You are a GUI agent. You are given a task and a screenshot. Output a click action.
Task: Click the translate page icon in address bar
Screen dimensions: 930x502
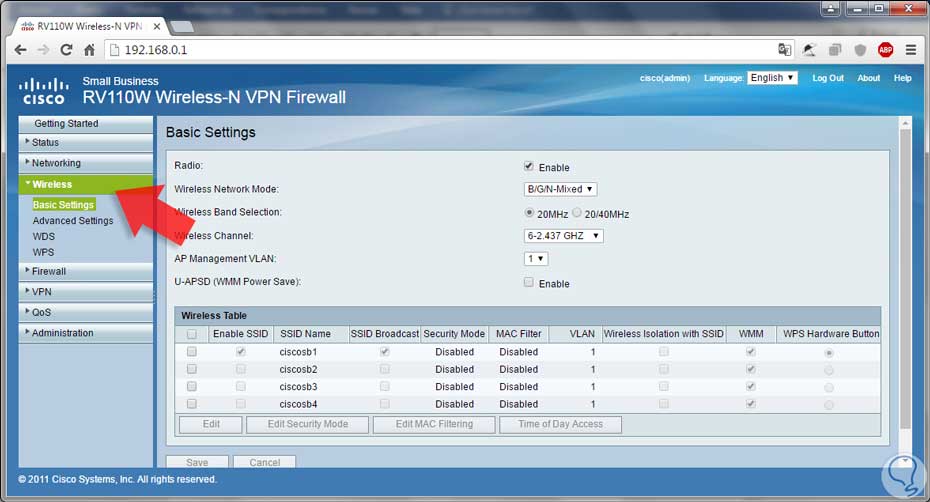click(784, 50)
